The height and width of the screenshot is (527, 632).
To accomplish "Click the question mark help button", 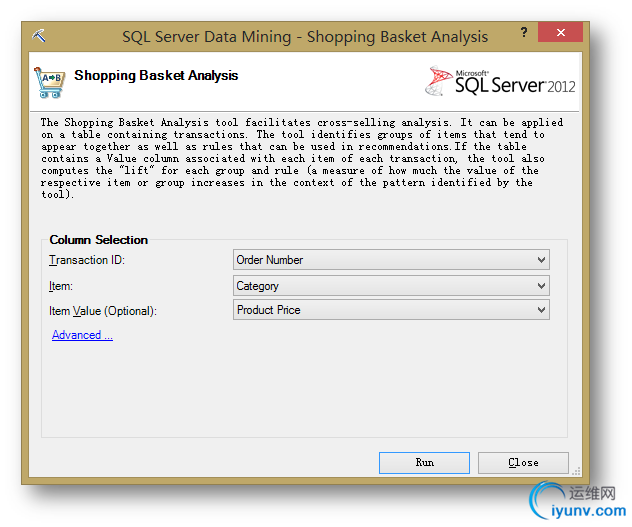I will tap(524, 32).
